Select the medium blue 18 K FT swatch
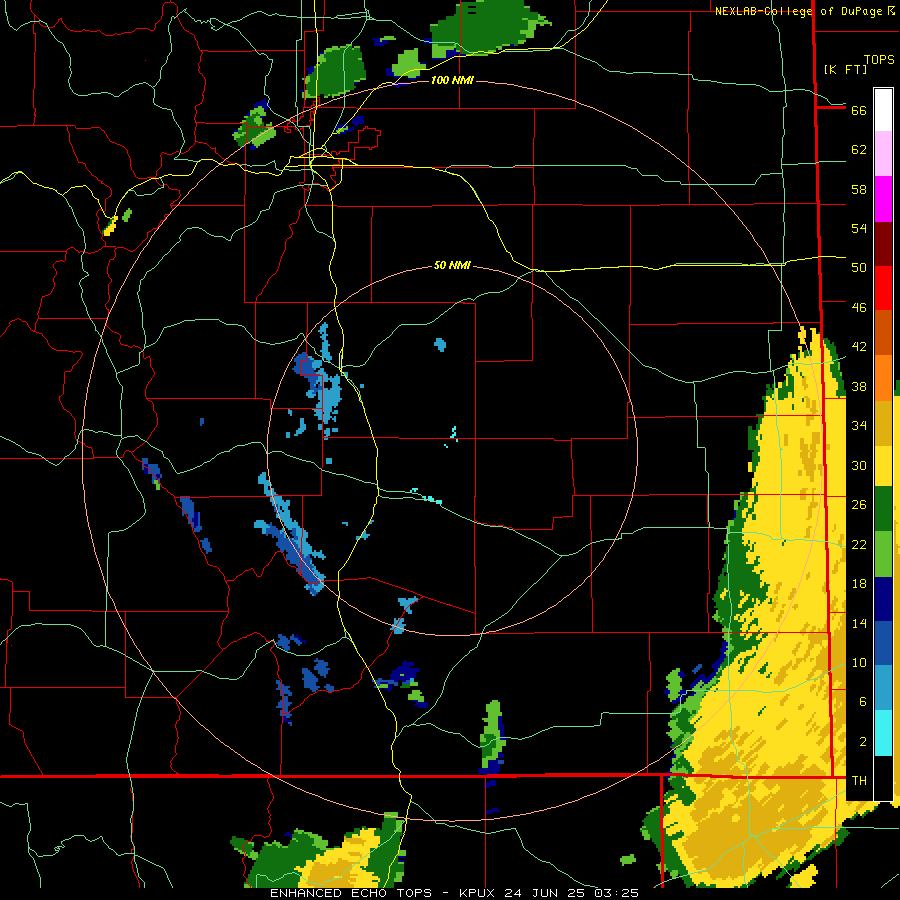This screenshot has height=900, width=900. (883, 643)
